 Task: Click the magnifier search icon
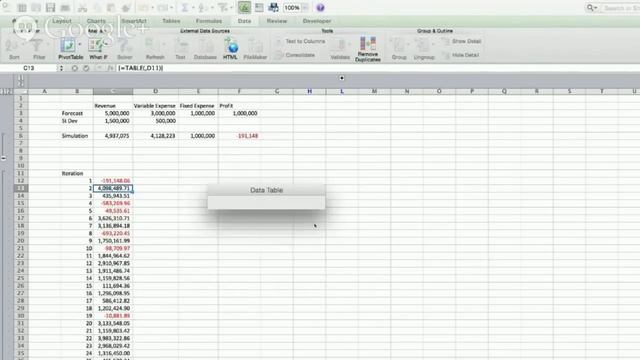[590, 8]
